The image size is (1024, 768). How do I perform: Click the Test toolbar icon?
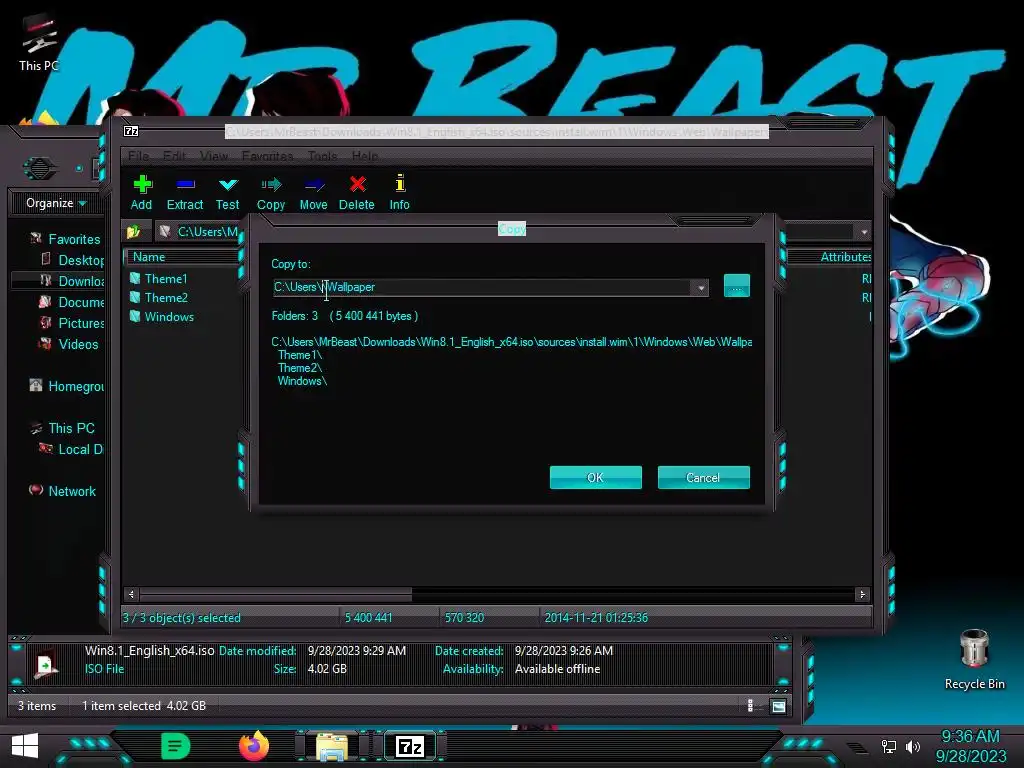[x=227, y=193]
